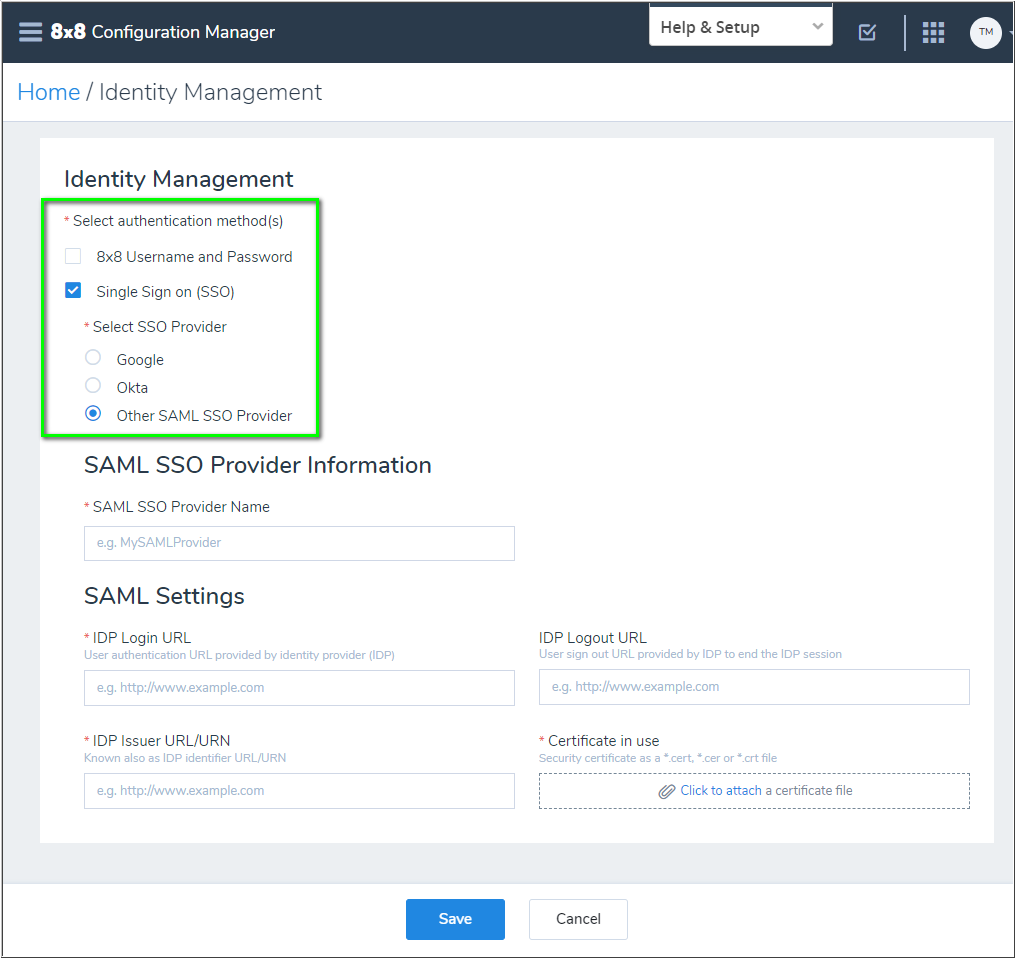Viewport: 1015px width, 958px height.
Task: Click the IDP Logout URL input
Action: pyautogui.click(x=754, y=687)
